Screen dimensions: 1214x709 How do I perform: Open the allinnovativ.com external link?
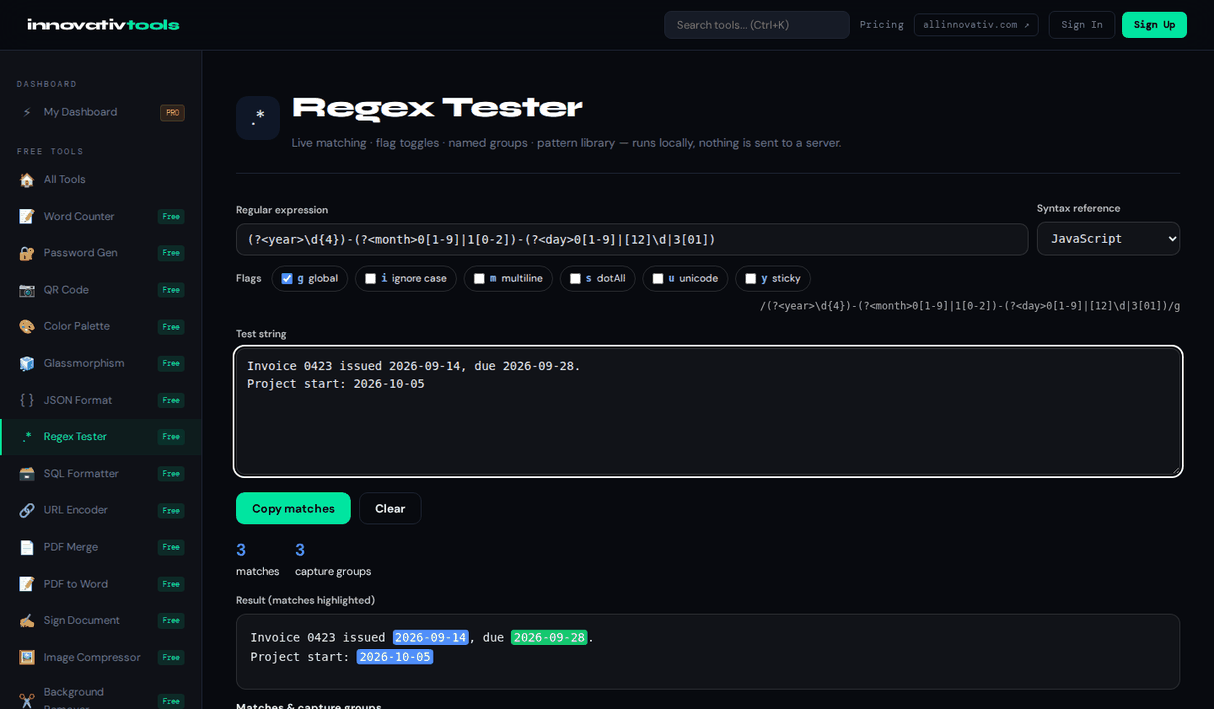[x=976, y=25]
